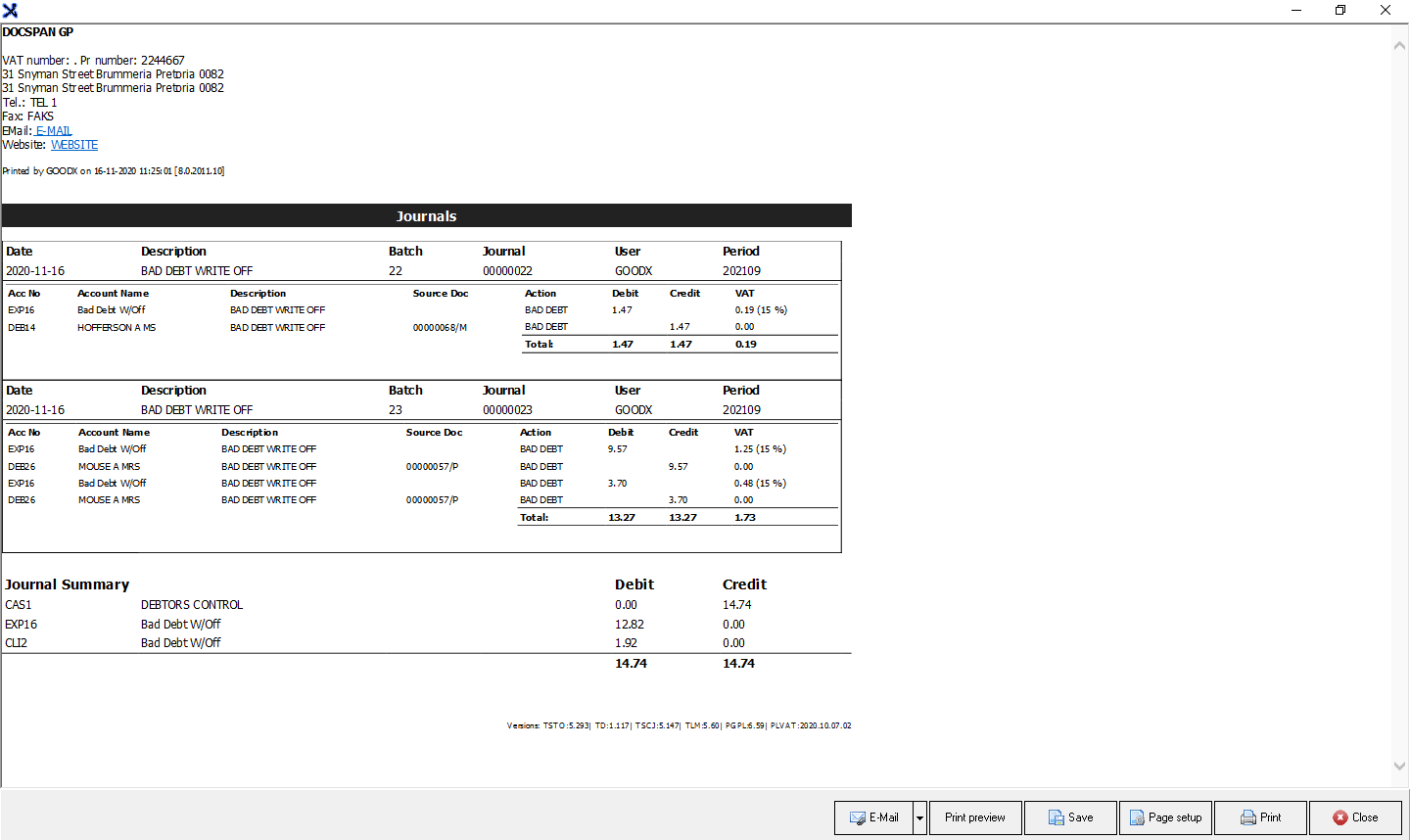
Task: Close the journal report with red Close button
Action: pos(1355,817)
